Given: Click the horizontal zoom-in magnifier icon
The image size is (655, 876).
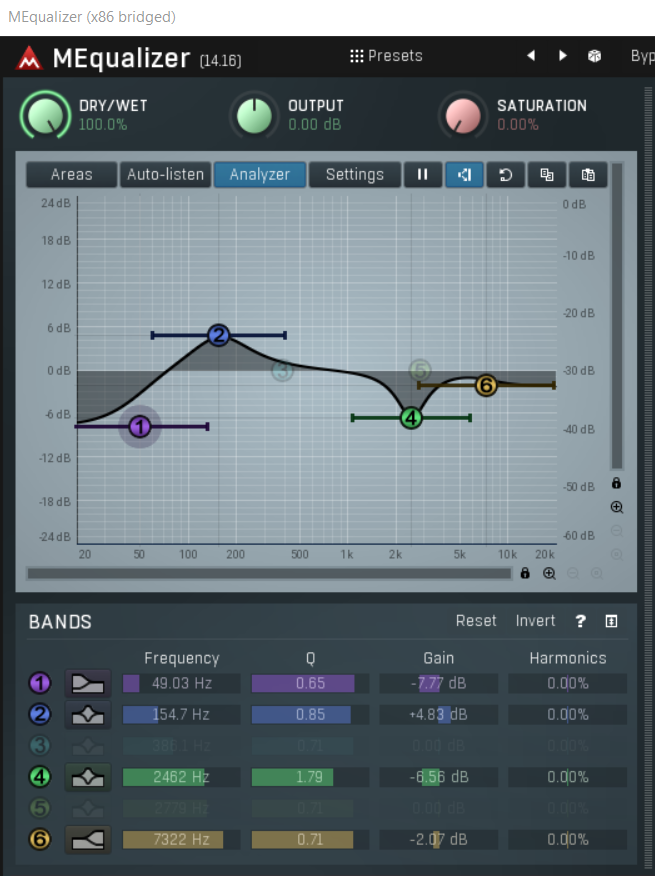Looking at the screenshot, I should (x=549, y=573).
